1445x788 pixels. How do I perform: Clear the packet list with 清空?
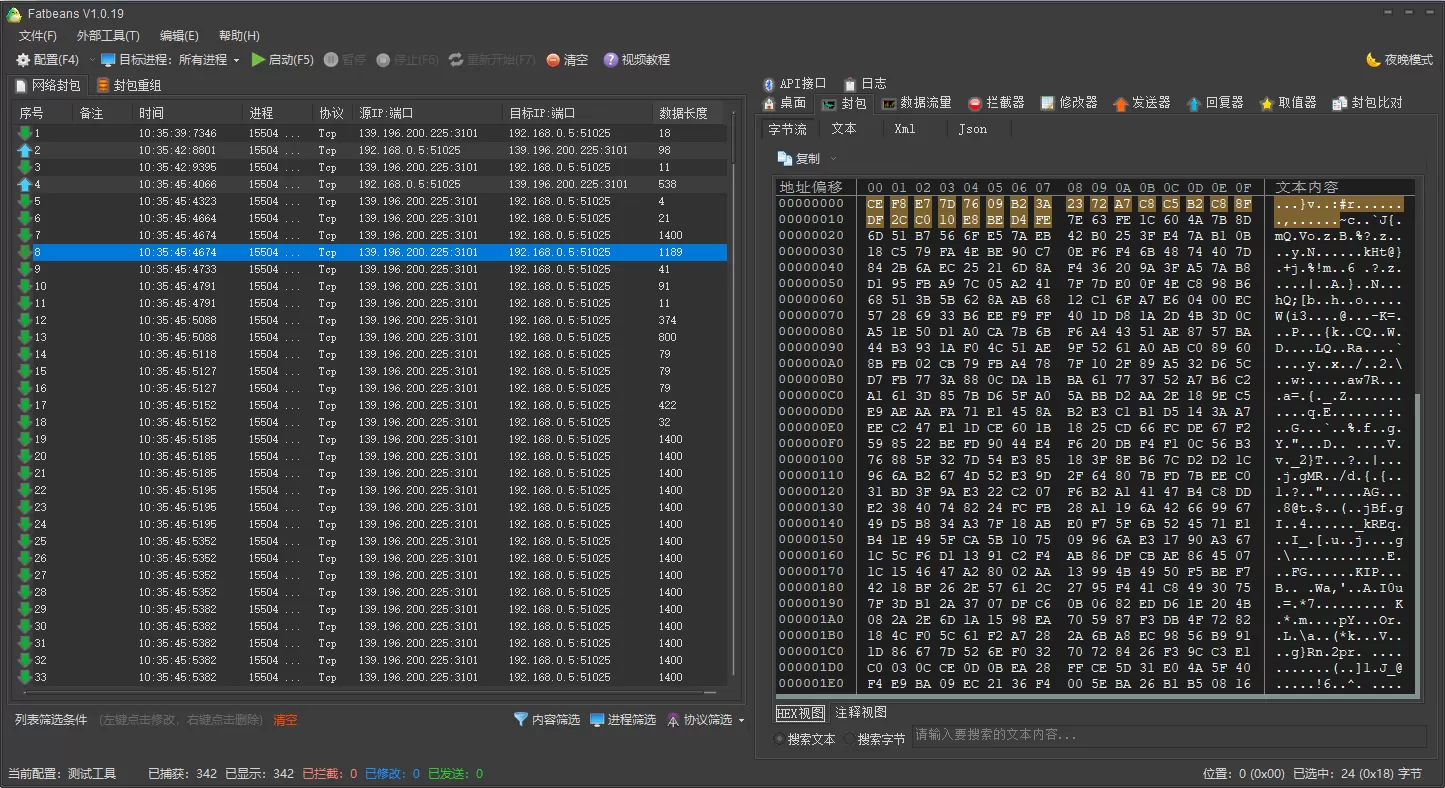568,60
